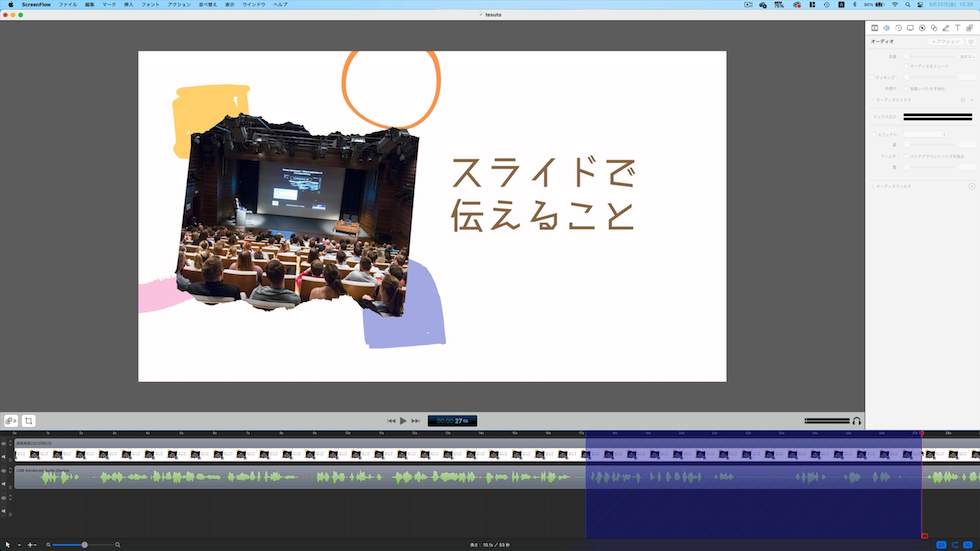
Task: Open the Screen Recording inspector tab
Action: click(x=910, y=28)
